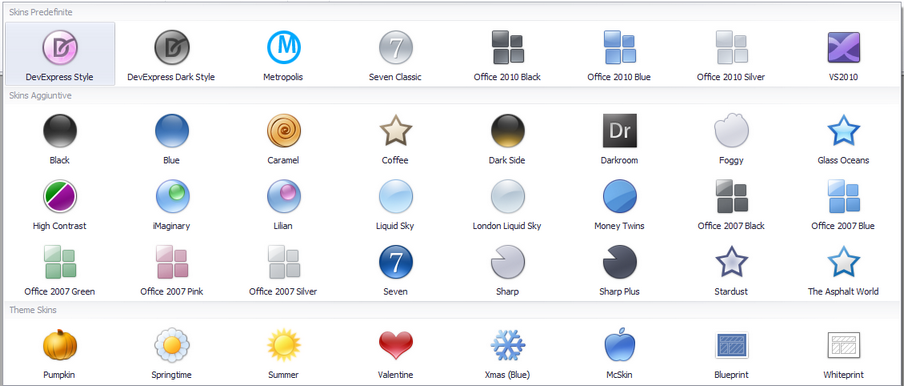904x386 pixels.
Task: Choose the Whiteprint theme skin
Action: click(x=843, y=353)
